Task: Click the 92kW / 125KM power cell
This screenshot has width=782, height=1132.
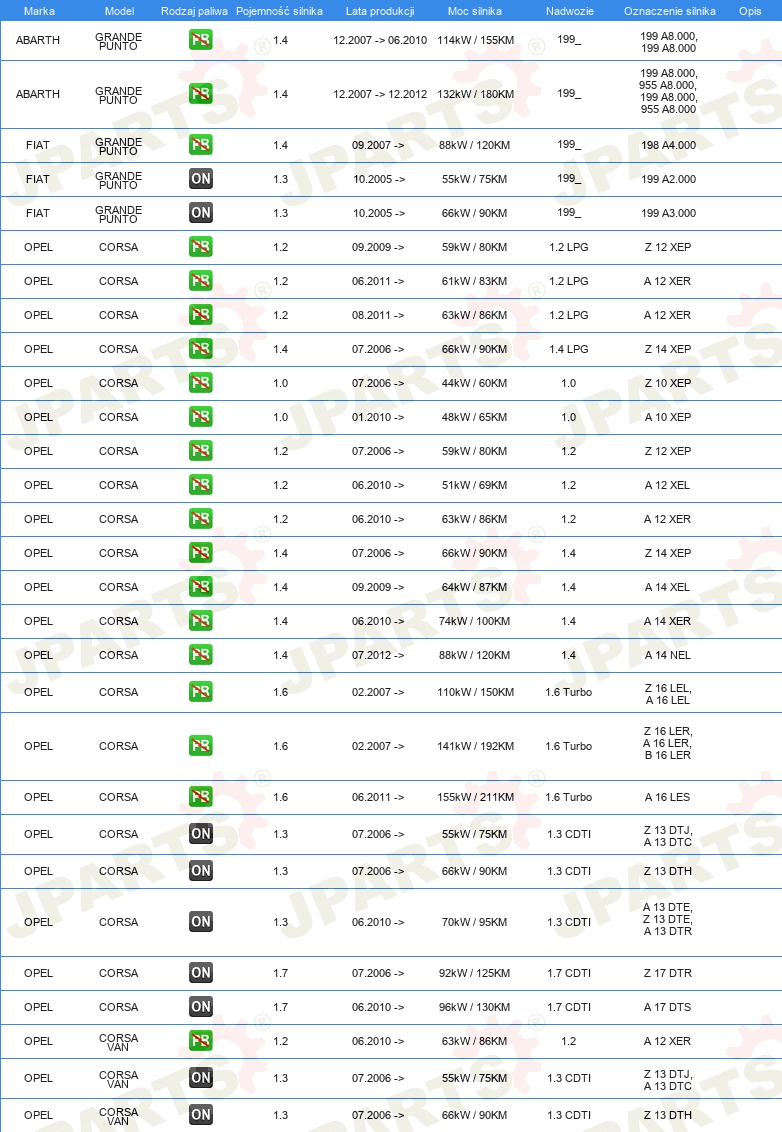Action: pyautogui.click(x=474, y=973)
